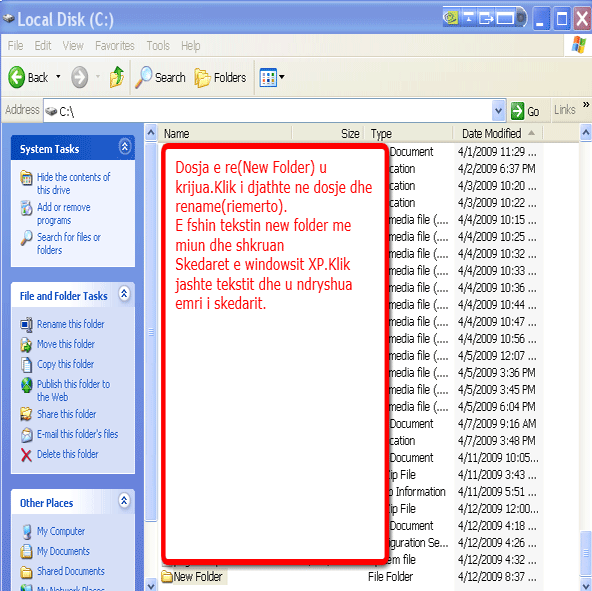Click Search for files or folders

coord(69,243)
